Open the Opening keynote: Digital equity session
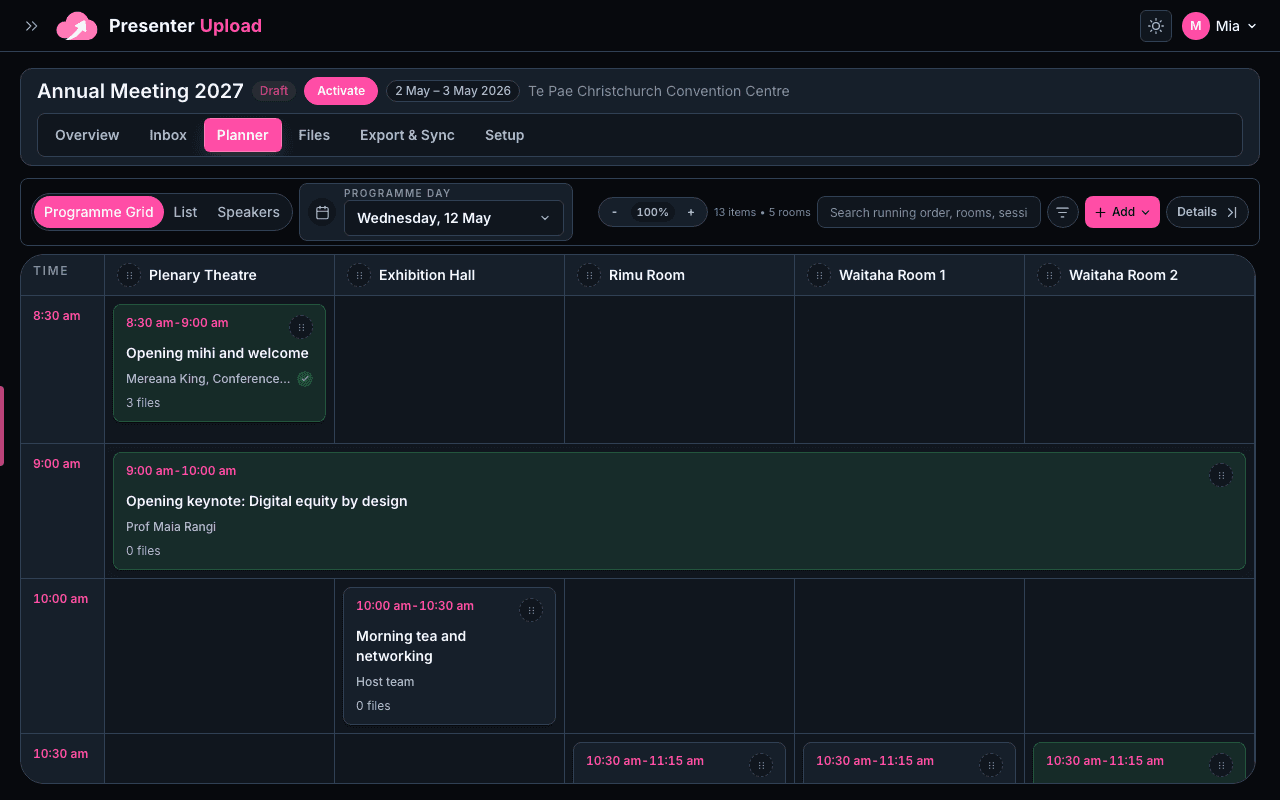Image resolution: width=1280 pixels, height=800 pixels. tap(679, 511)
